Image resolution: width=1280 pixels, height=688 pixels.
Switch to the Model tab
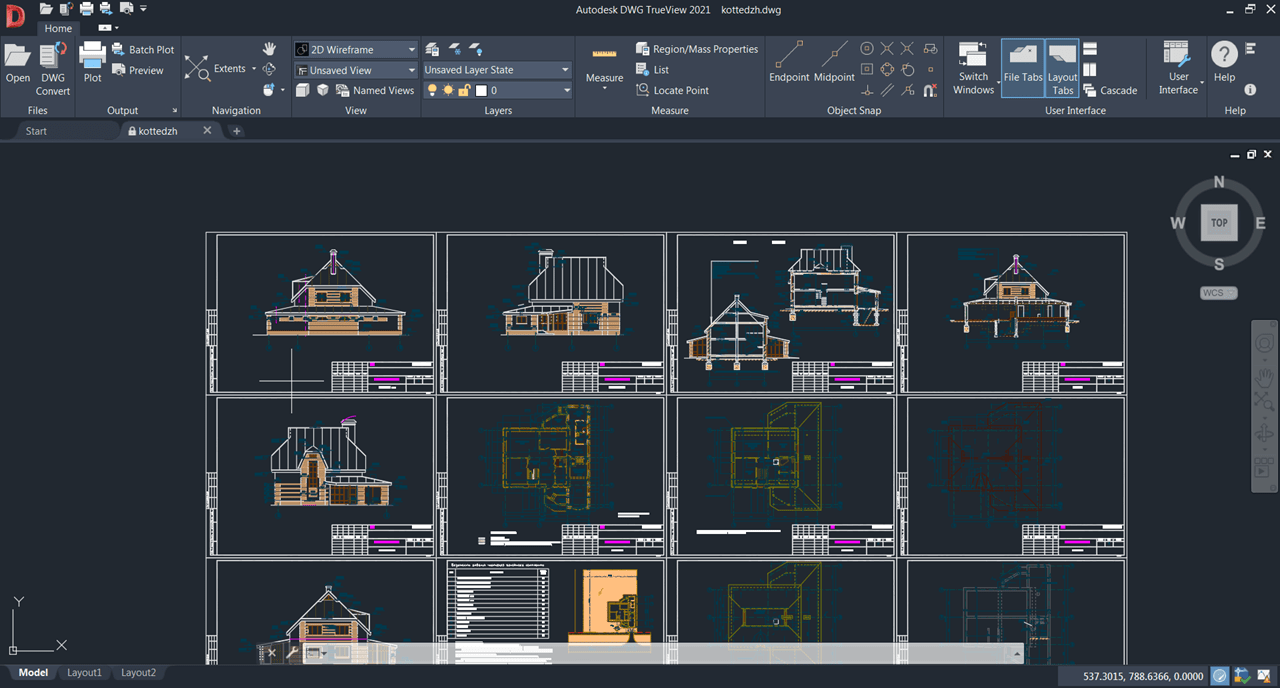(33, 673)
